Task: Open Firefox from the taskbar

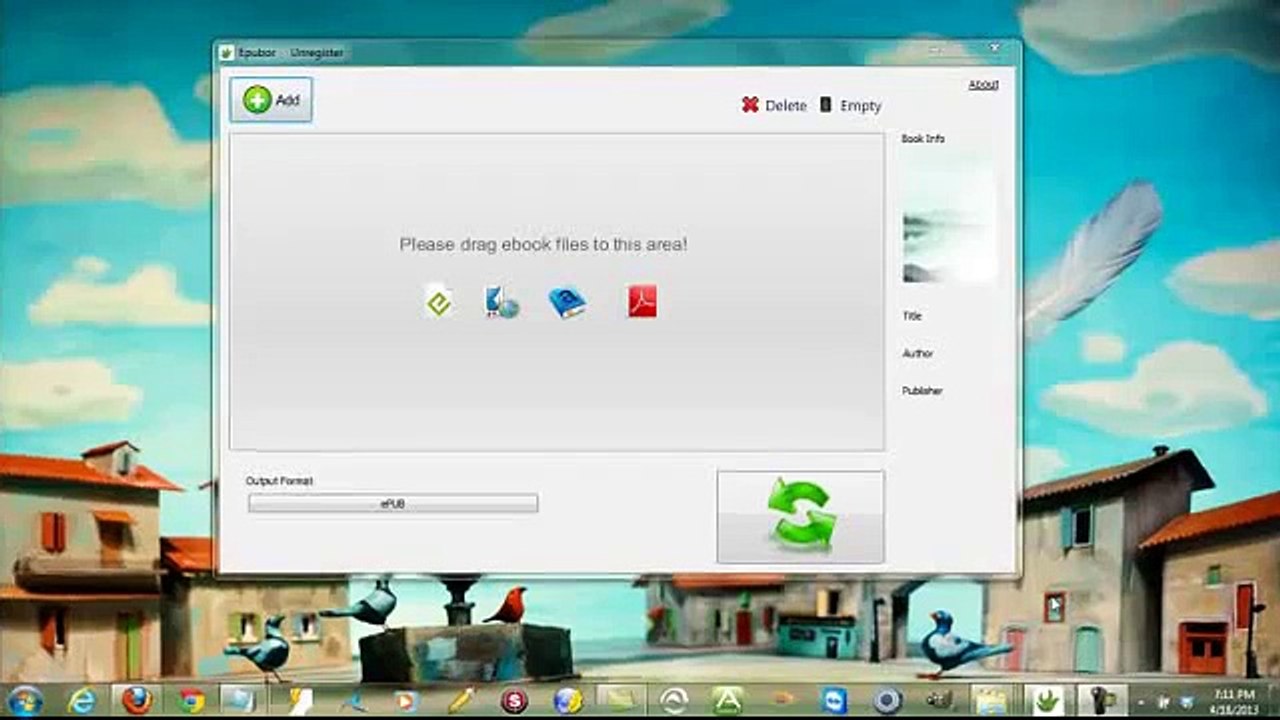Action: pyautogui.click(x=137, y=700)
